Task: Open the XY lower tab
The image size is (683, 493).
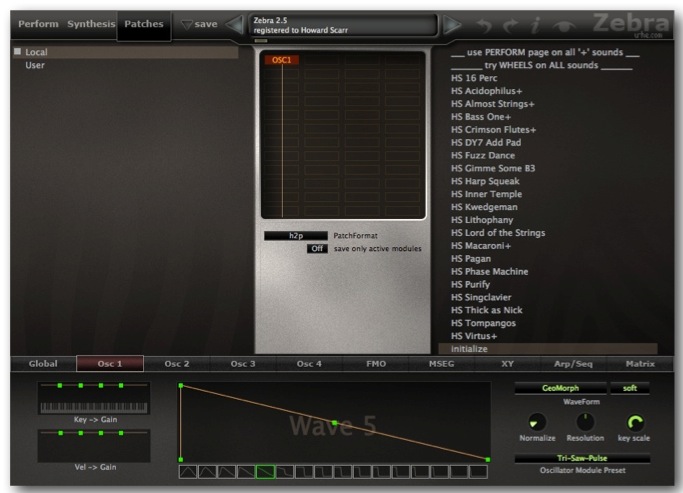Action: pos(507,364)
